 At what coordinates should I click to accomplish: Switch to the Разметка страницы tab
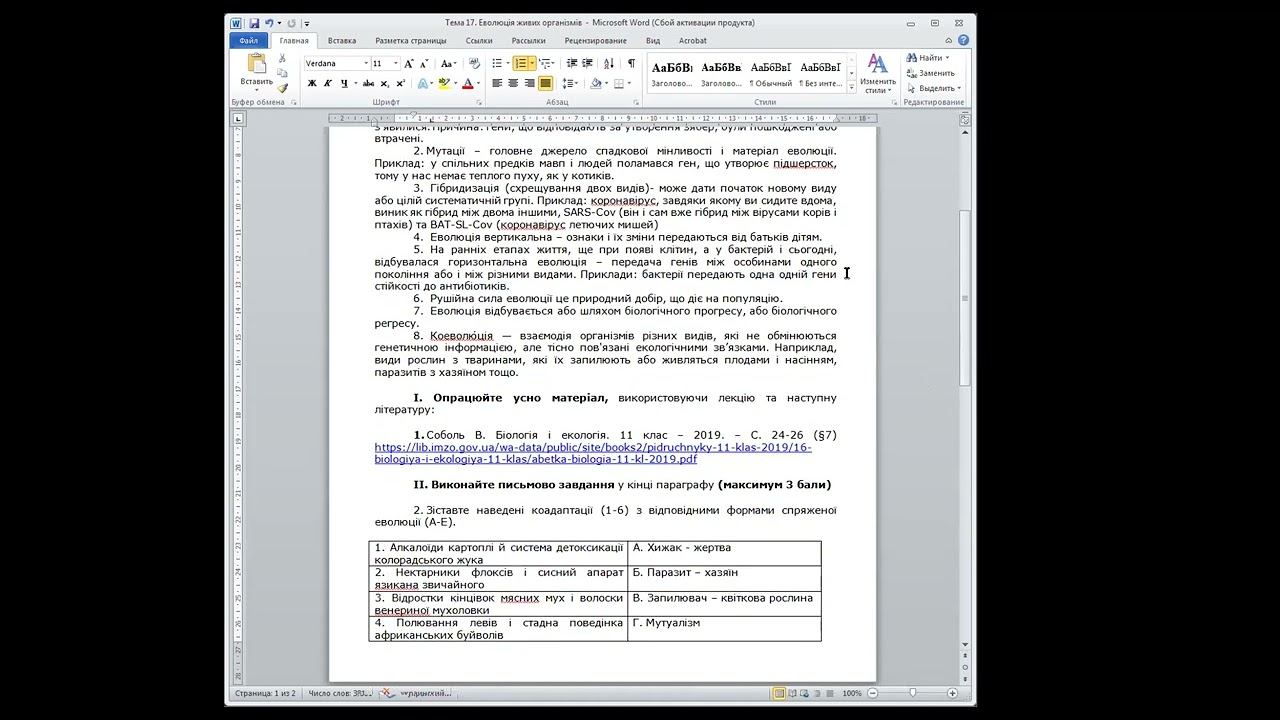(411, 40)
